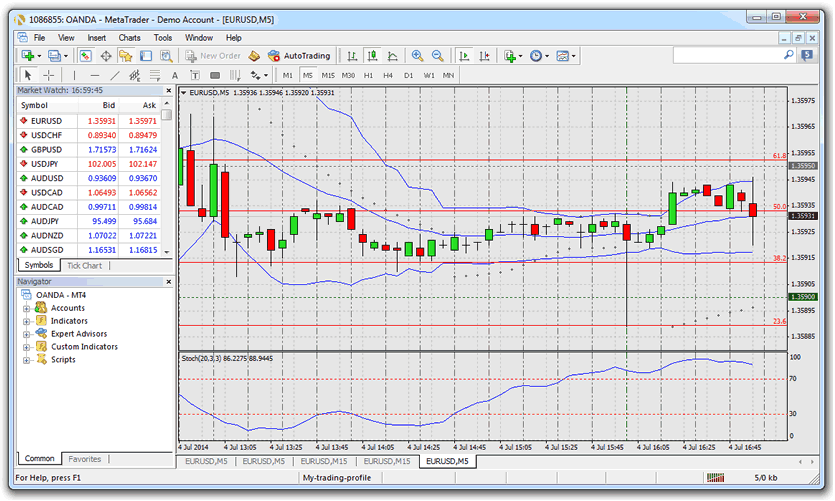The height and width of the screenshot is (501, 835).
Task: Select the Crosshair tool
Action: pos(48,76)
